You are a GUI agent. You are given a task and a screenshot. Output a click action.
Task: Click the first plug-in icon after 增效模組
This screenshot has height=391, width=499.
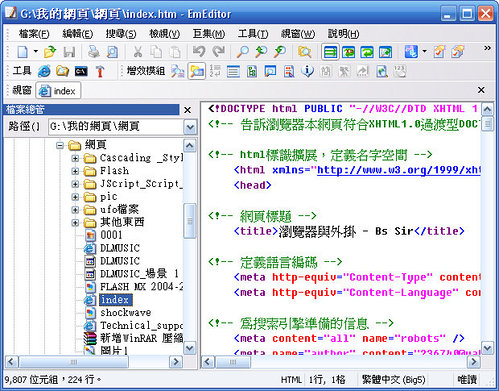(178, 71)
